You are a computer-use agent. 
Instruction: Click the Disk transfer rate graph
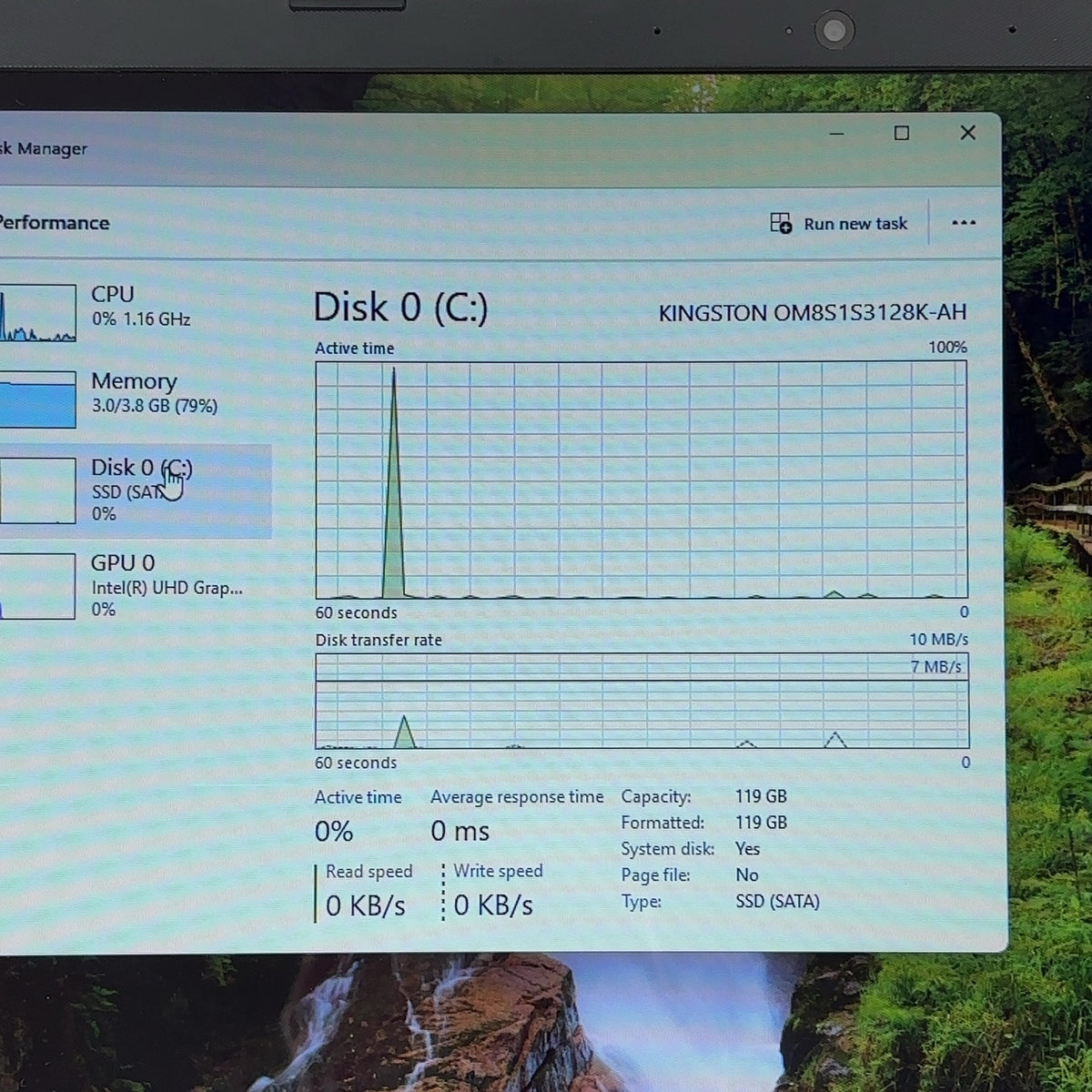642,701
